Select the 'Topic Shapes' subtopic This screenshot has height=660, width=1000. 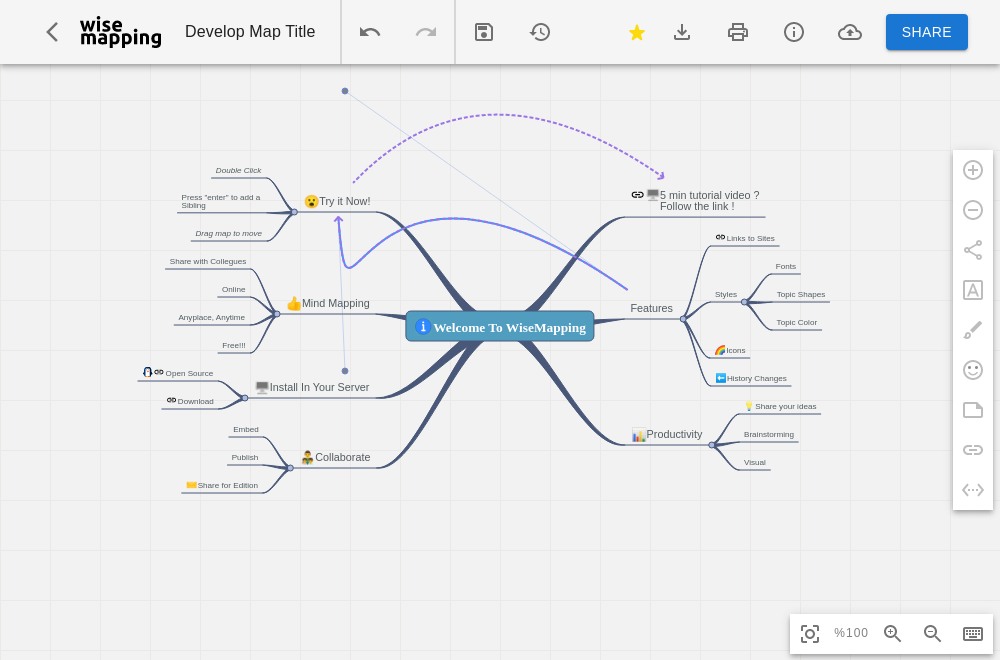pyautogui.click(x=801, y=295)
